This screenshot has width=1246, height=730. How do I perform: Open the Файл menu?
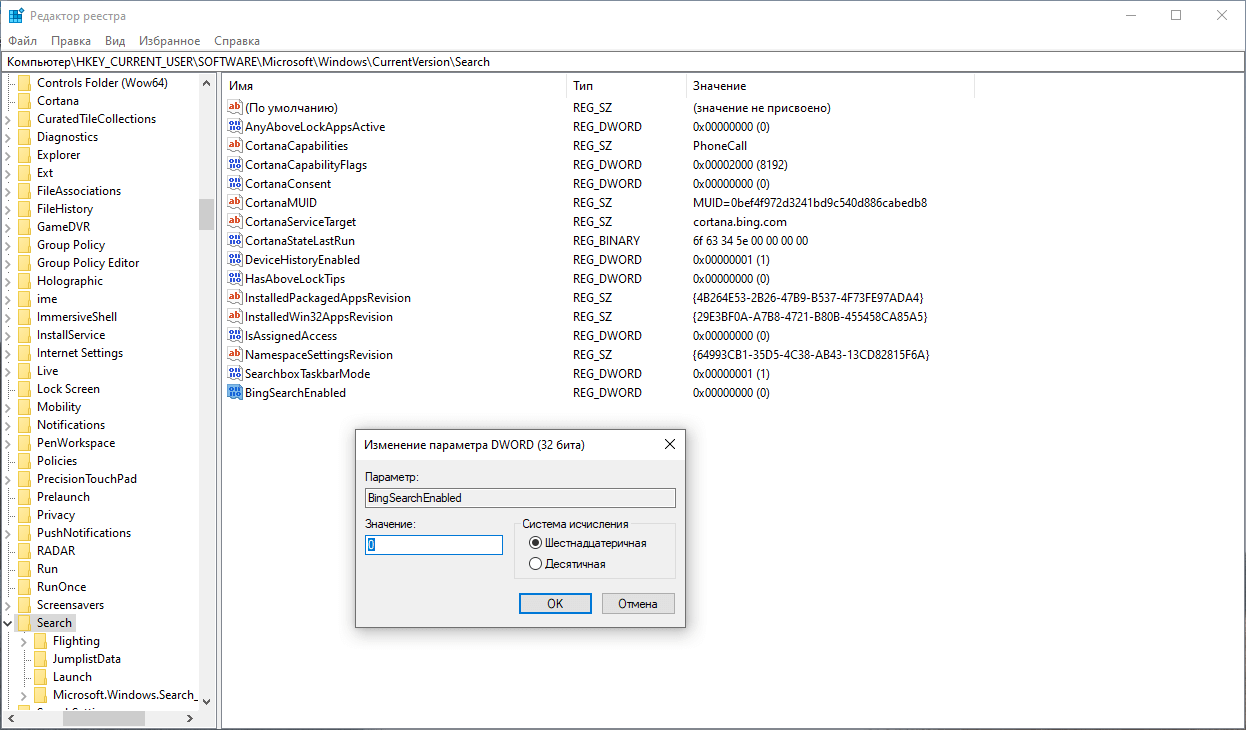point(22,41)
